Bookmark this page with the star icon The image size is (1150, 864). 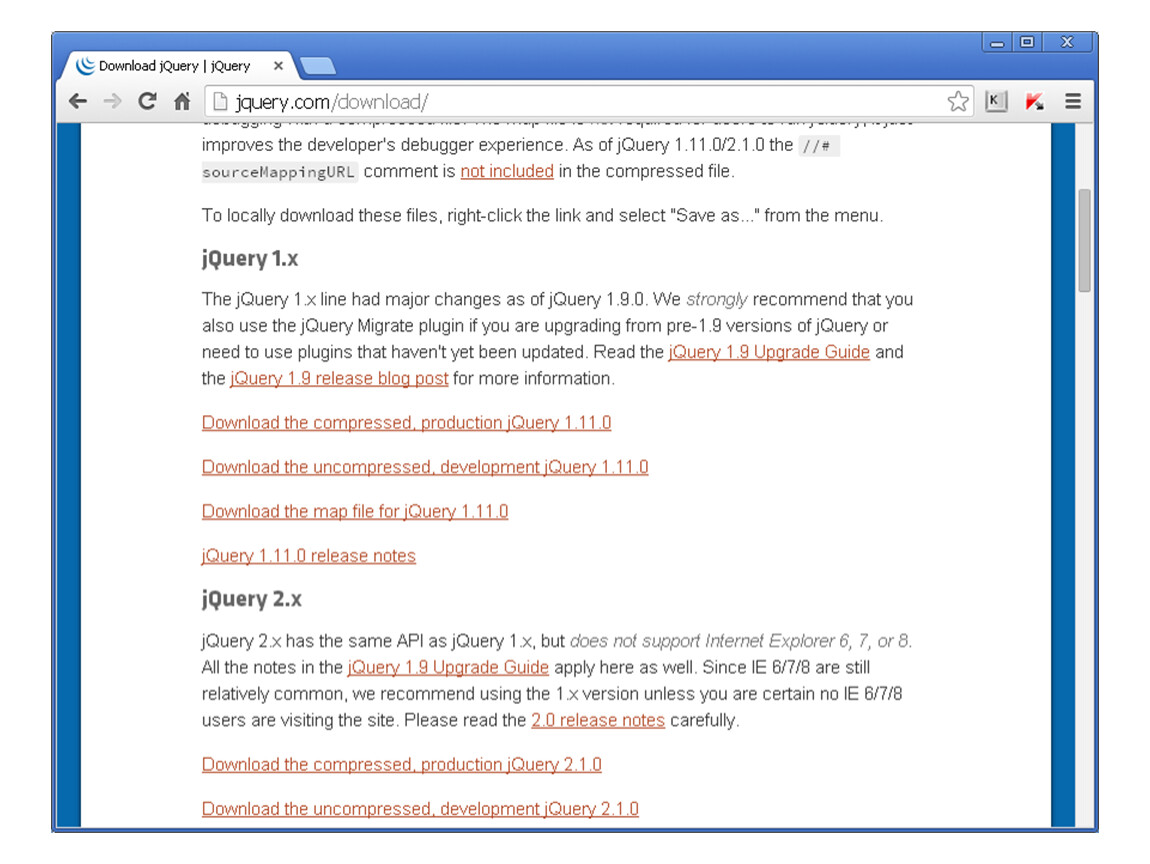[957, 101]
